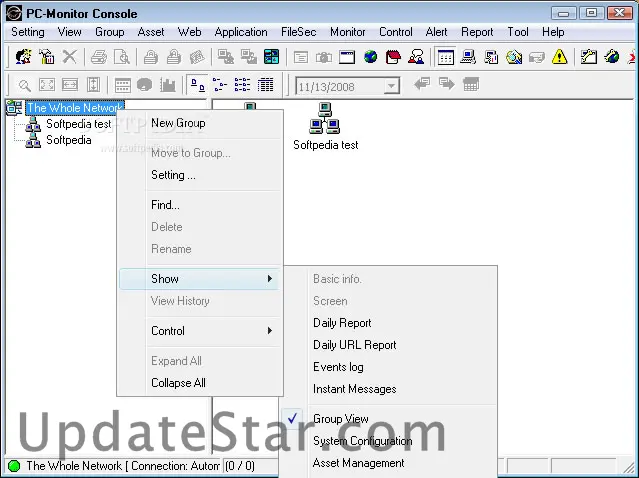The height and width of the screenshot is (478, 639).
Task: Click the fit-width horizontal arrows icon
Action: 70,85
